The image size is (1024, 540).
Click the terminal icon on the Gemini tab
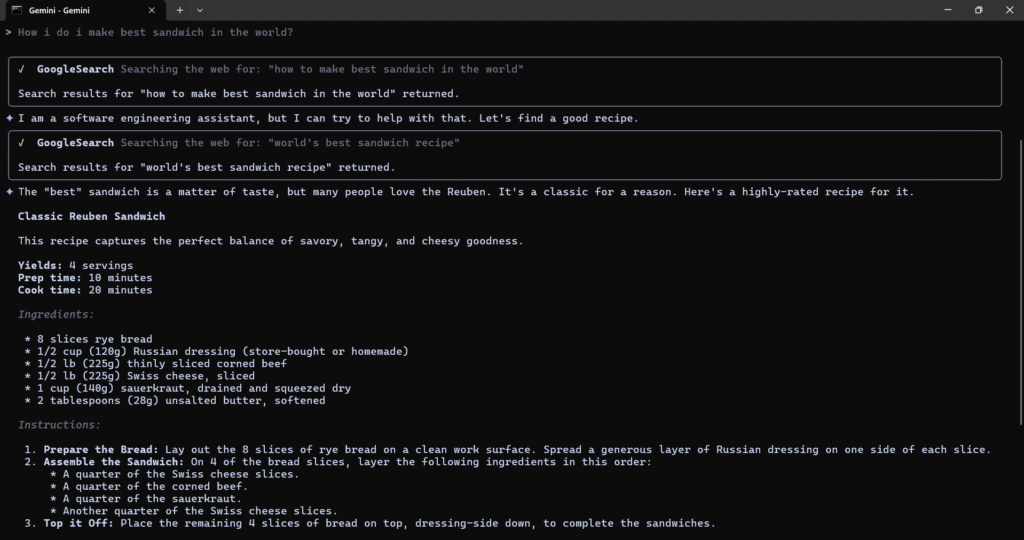pyautogui.click(x=18, y=10)
